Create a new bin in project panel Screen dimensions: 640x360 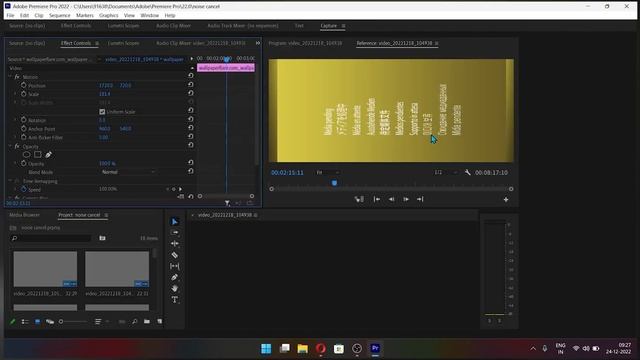pos(147,322)
